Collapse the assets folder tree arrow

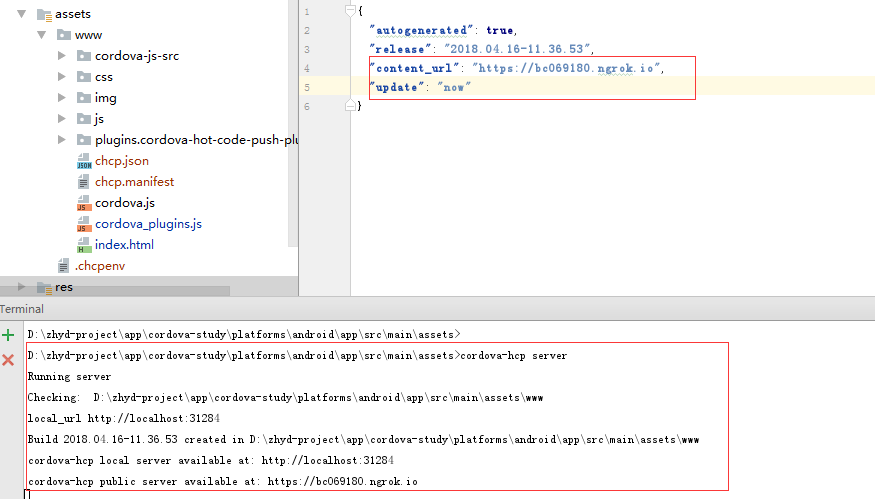[x=22, y=14]
